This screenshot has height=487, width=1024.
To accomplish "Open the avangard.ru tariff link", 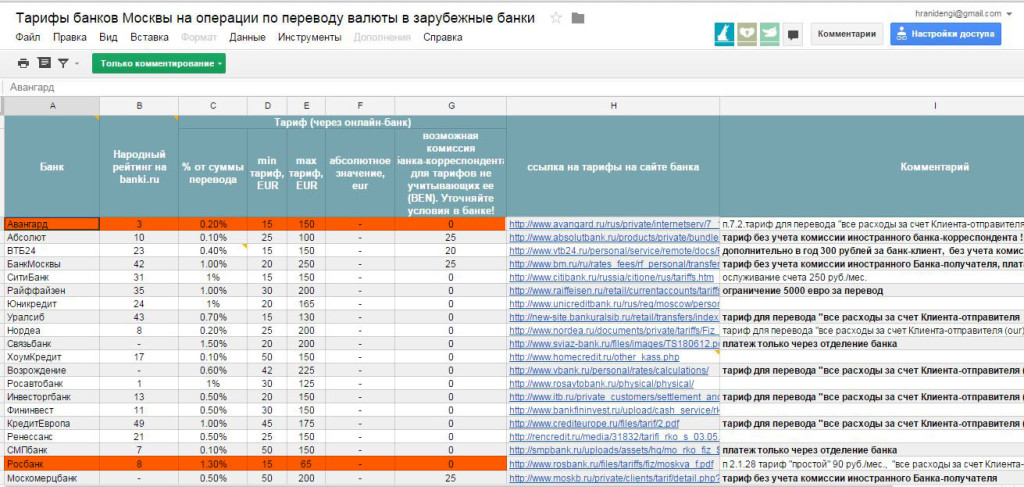I will pyautogui.click(x=612, y=224).
